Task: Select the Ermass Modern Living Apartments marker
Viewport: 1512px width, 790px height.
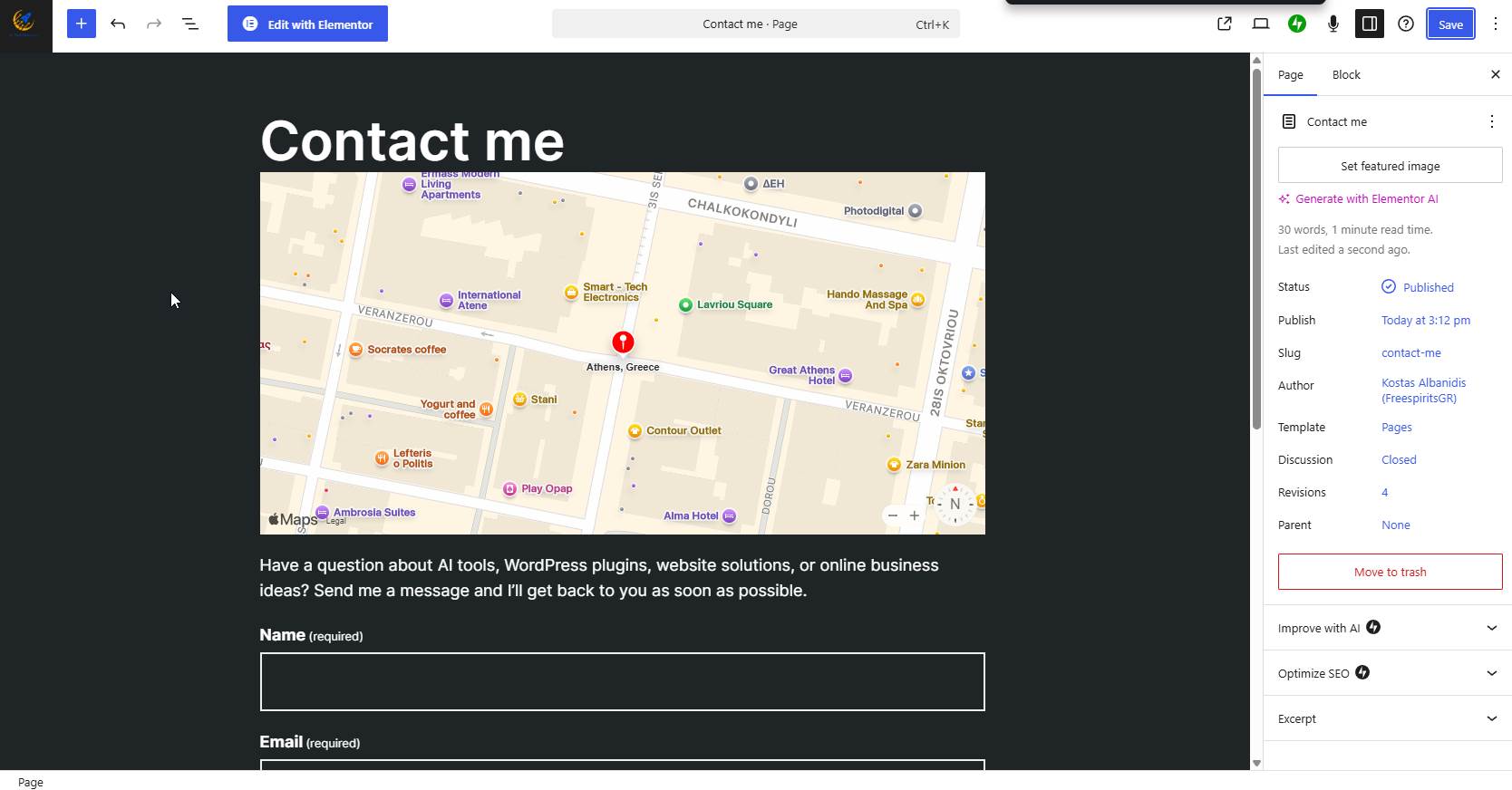Action: [x=410, y=185]
